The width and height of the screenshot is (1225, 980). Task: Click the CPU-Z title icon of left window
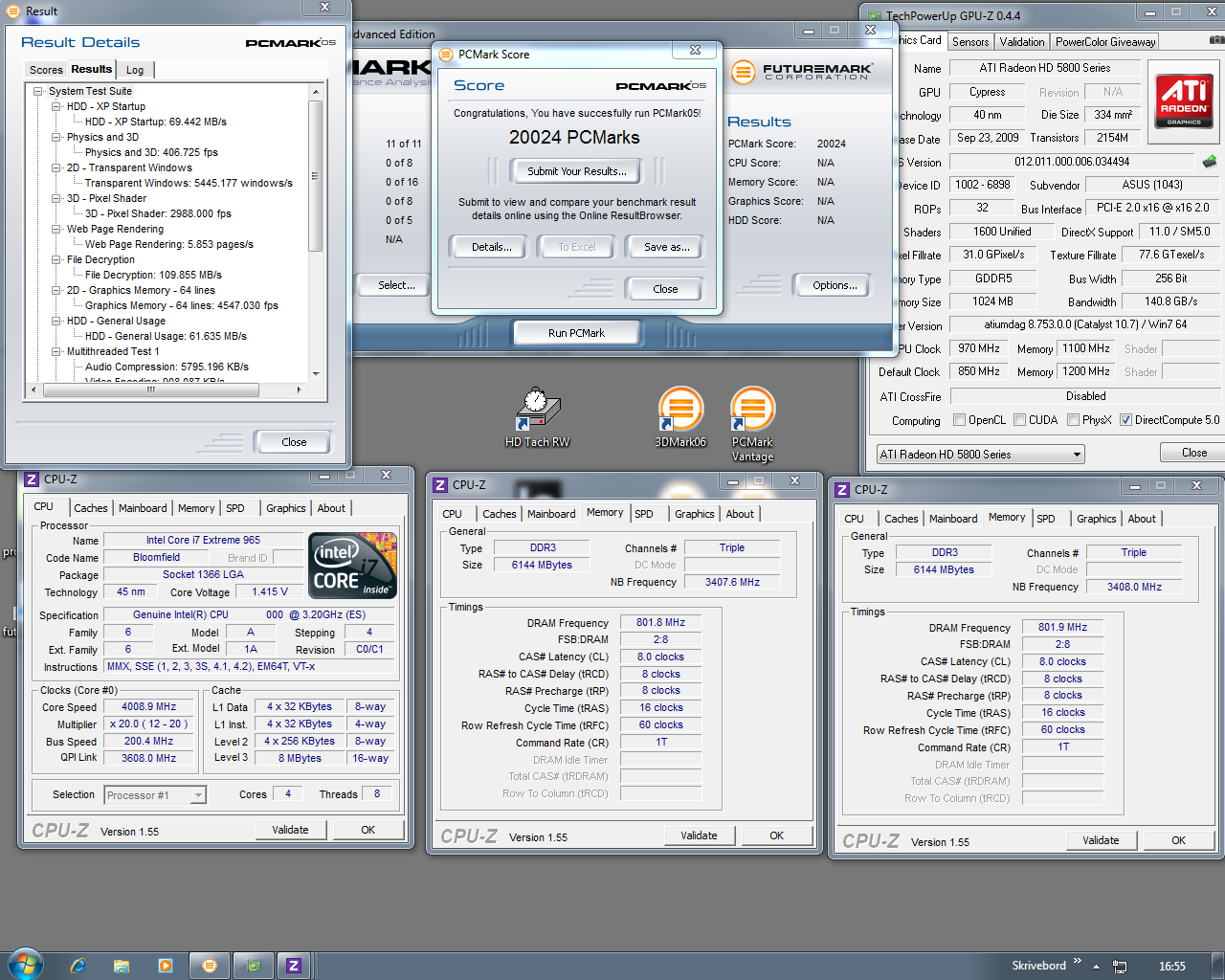pyautogui.click(x=32, y=479)
